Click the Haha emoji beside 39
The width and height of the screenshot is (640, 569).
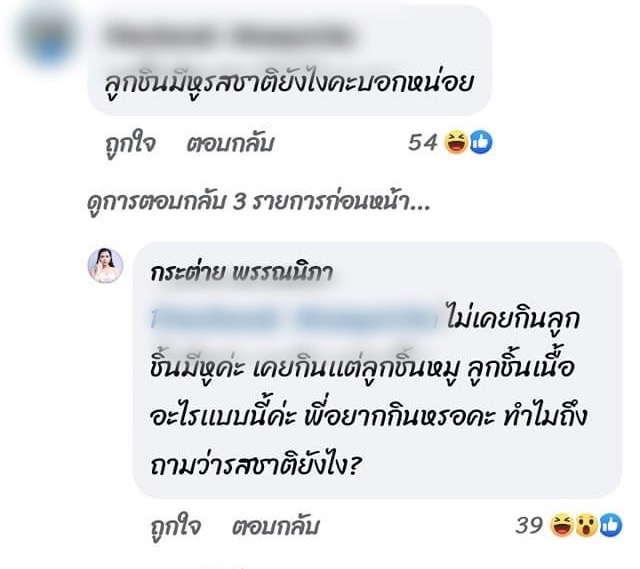pyautogui.click(x=562, y=525)
